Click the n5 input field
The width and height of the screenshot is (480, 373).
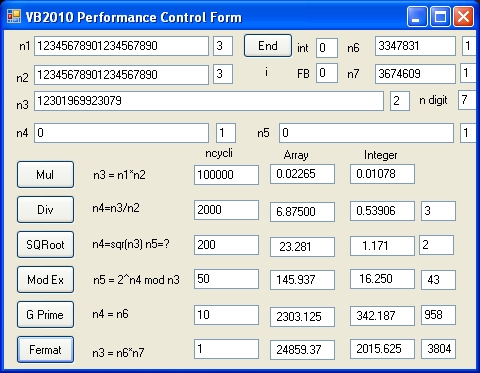[366, 133]
